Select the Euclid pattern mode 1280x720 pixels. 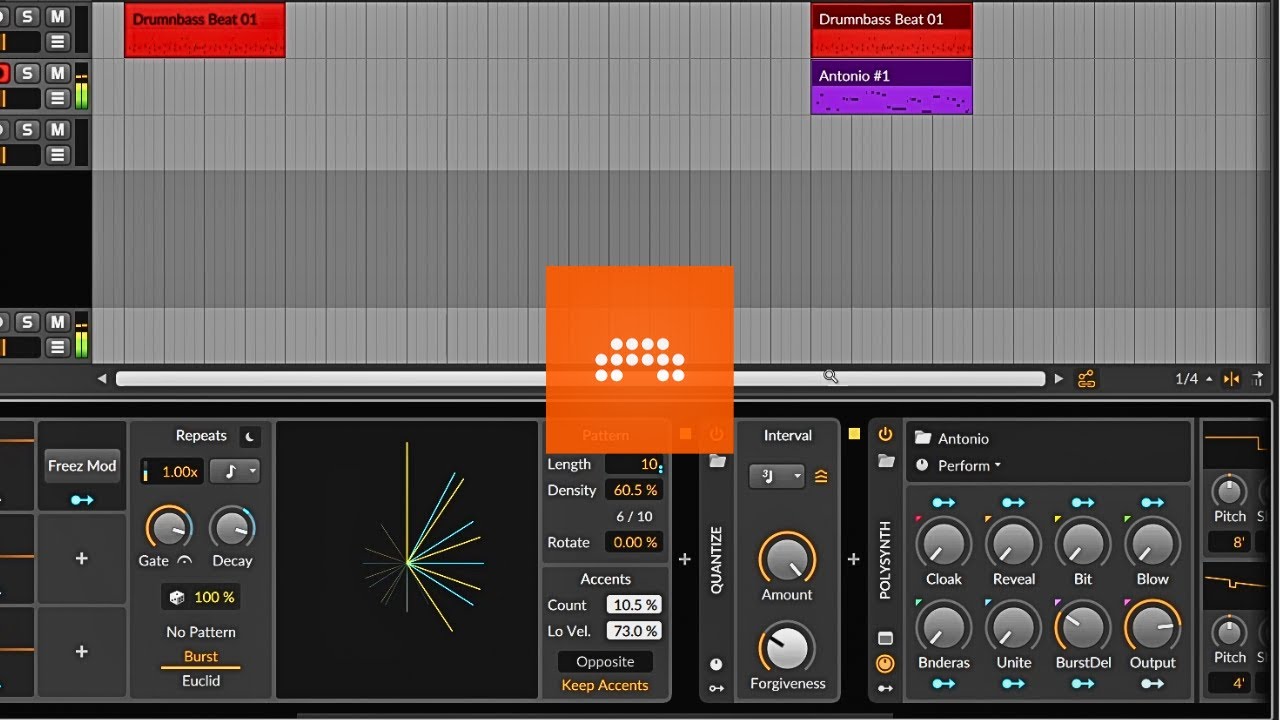tap(201, 680)
